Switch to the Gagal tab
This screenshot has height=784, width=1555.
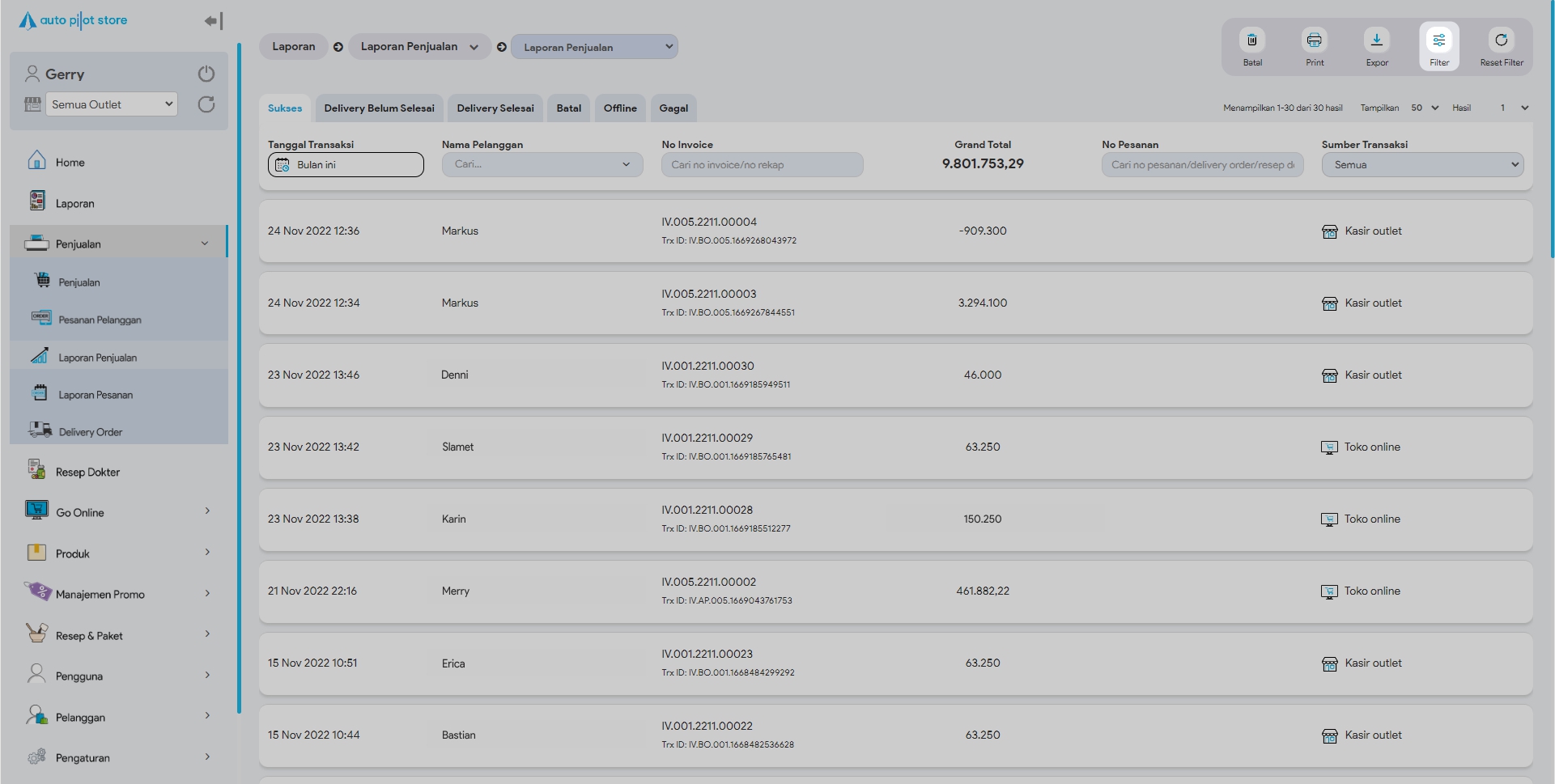(673, 108)
